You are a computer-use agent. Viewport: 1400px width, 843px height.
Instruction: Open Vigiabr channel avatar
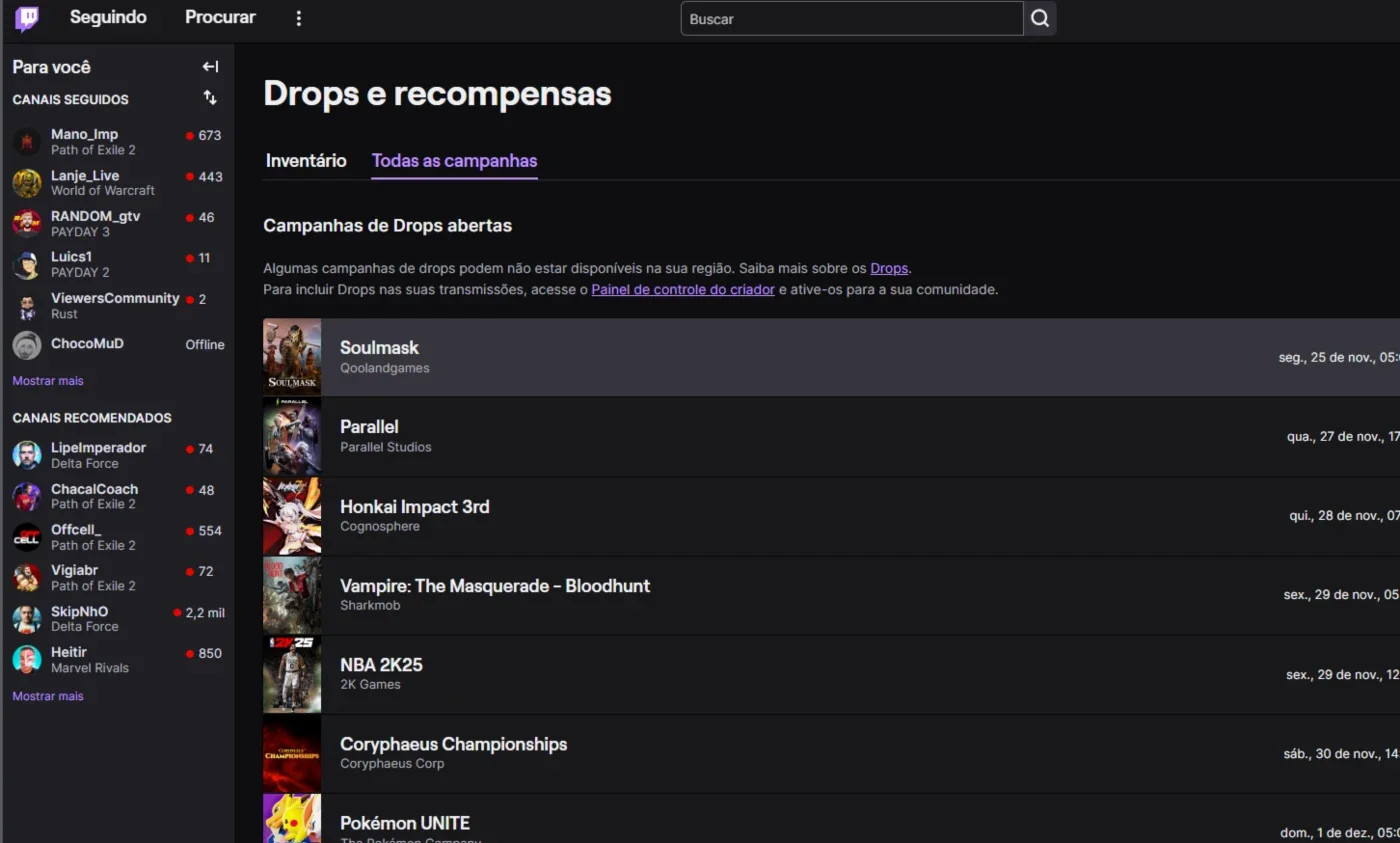27,578
